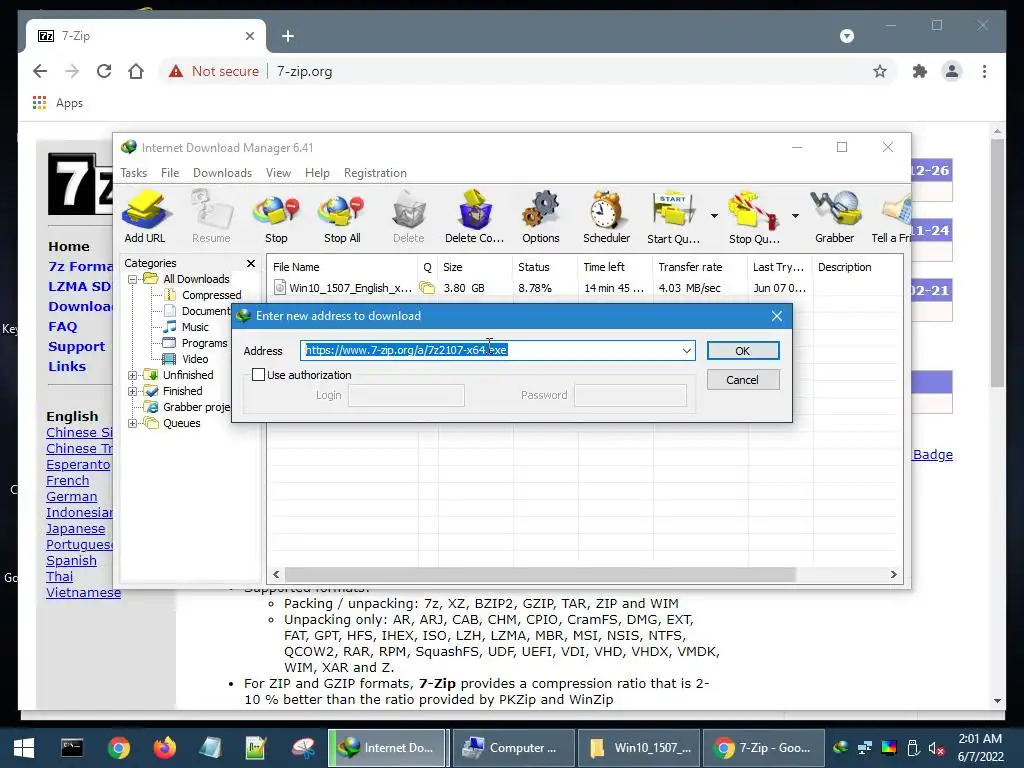
Task: Close the Categories panel with X
Action: coord(251,263)
